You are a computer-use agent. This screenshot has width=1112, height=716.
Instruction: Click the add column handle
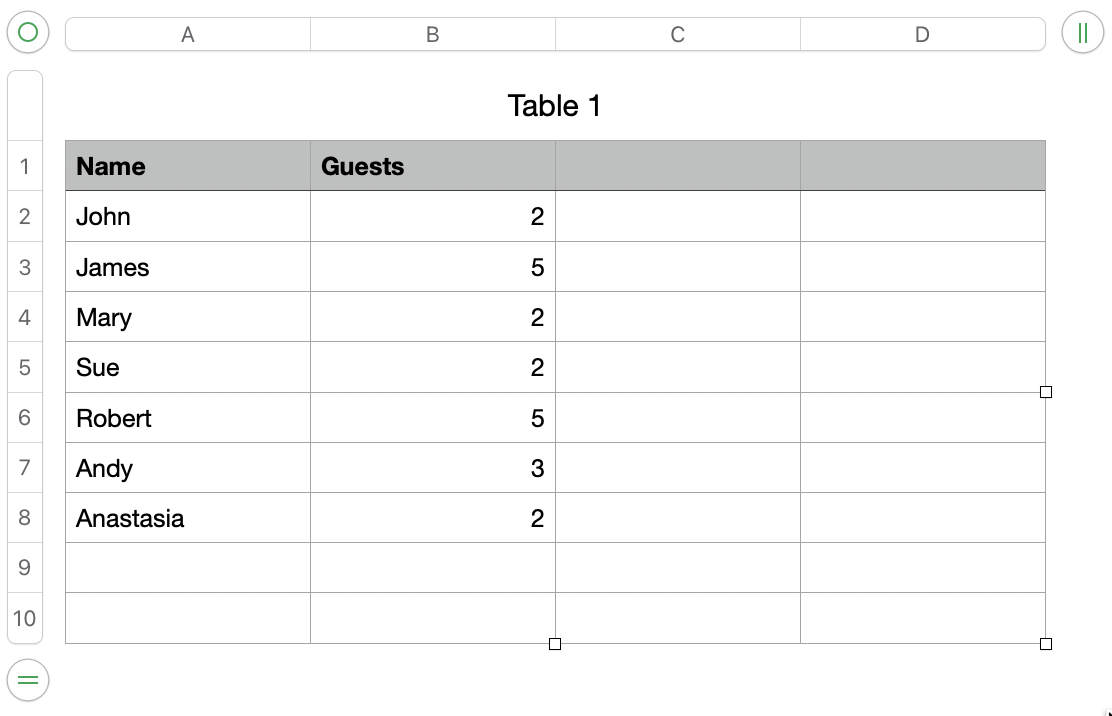click(x=1083, y=33)
